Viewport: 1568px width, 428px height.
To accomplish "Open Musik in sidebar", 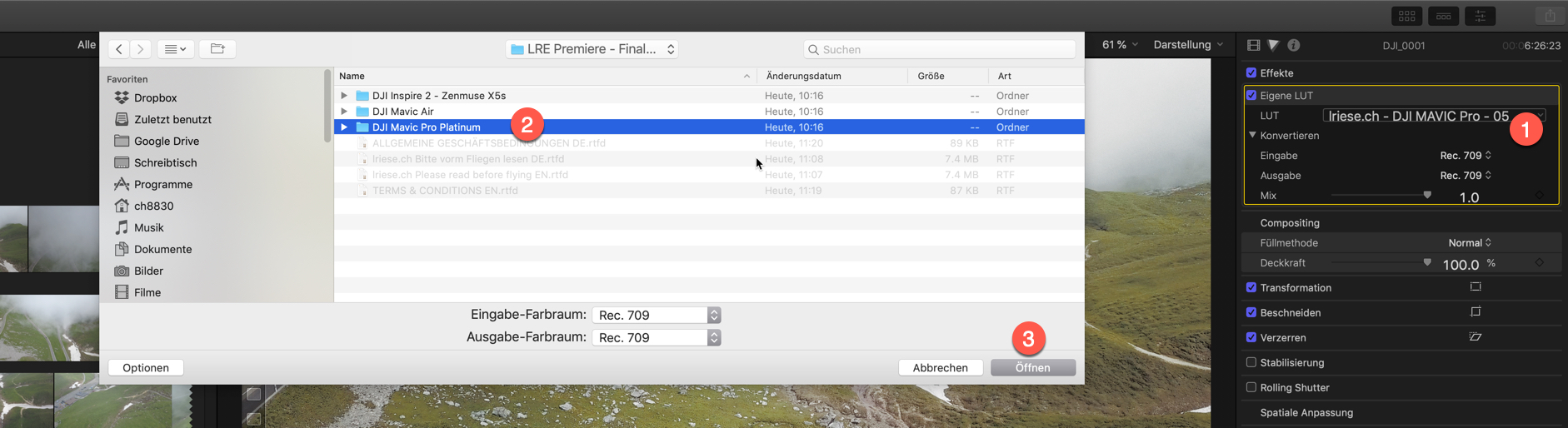I will pyautogui.click(x=138, y=227).
